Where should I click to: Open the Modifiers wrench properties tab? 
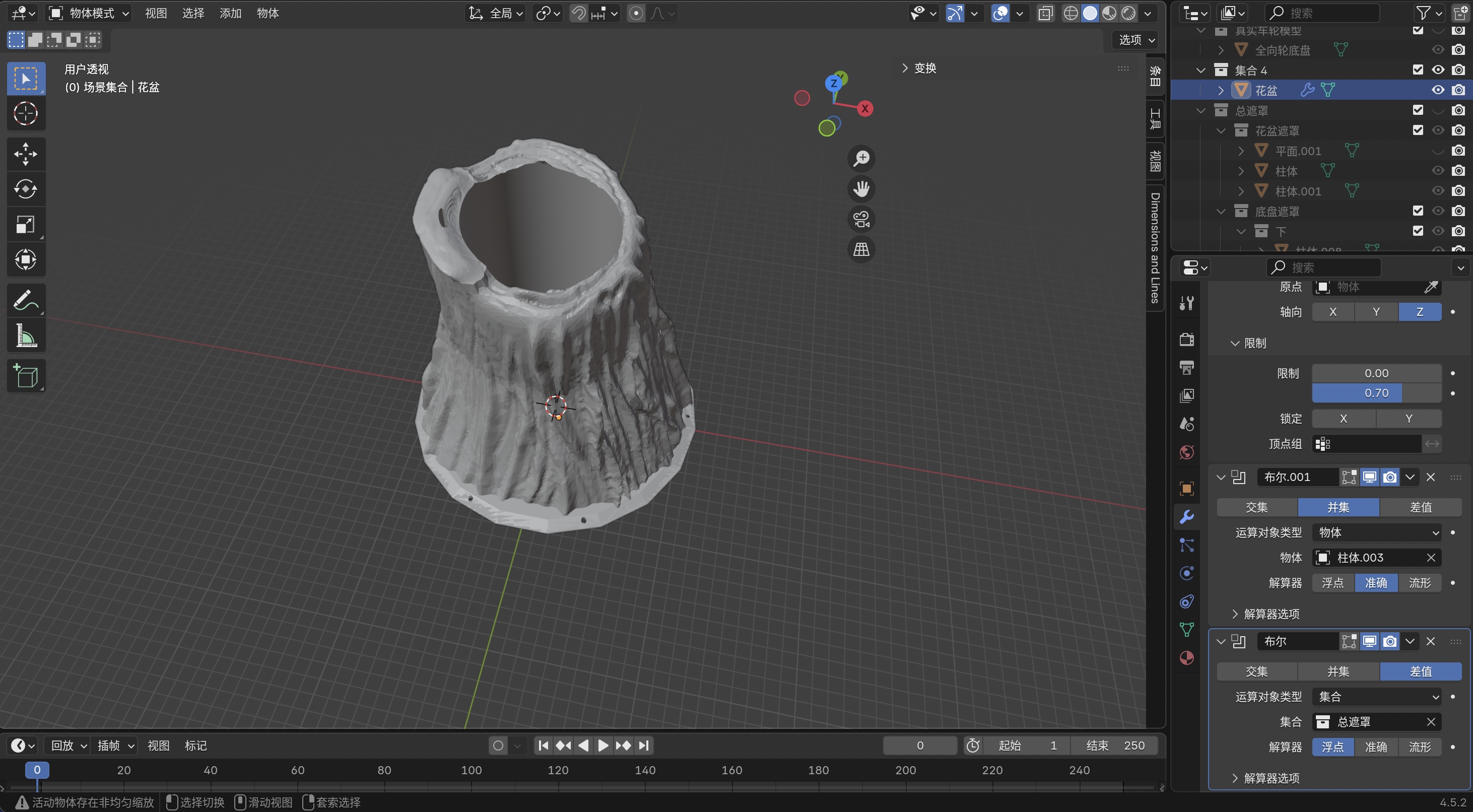[1186, 517]
